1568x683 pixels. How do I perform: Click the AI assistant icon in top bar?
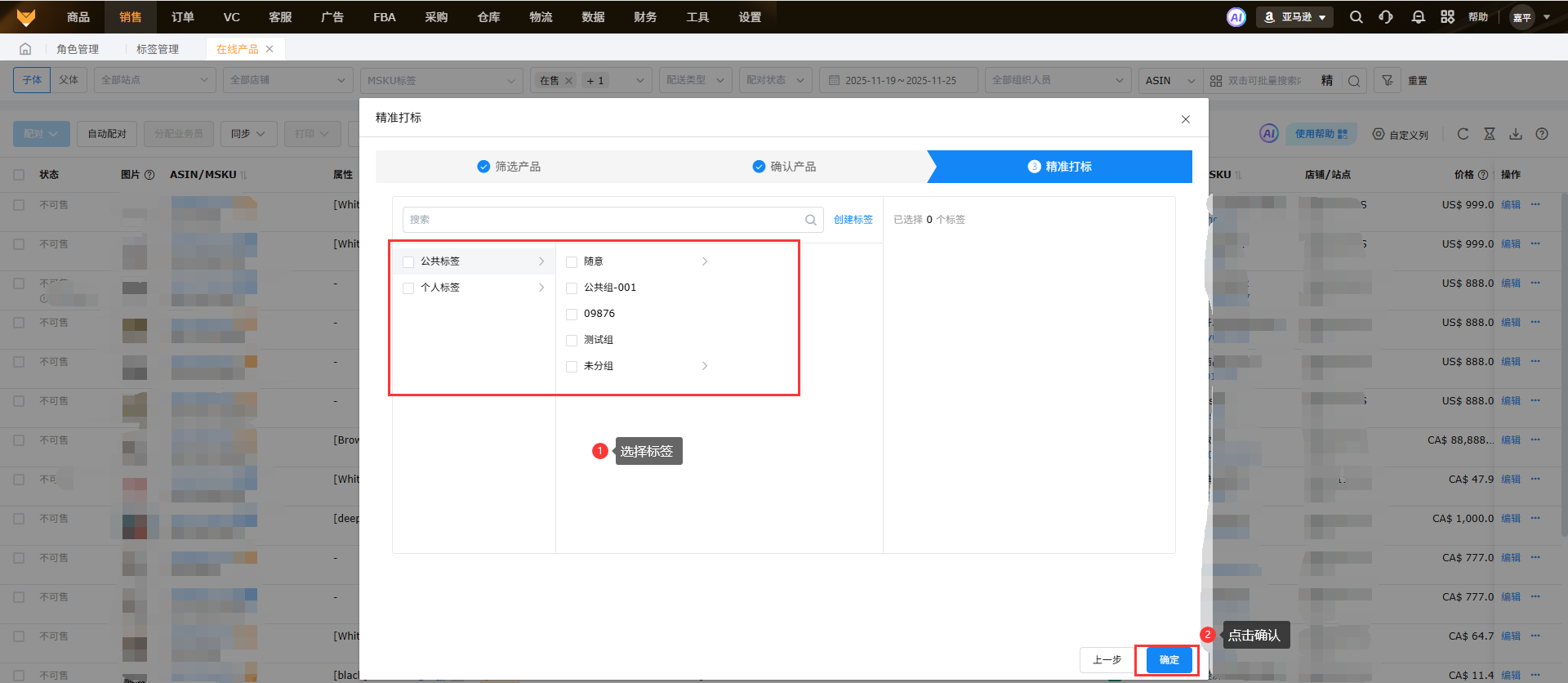click(1236, 17)
